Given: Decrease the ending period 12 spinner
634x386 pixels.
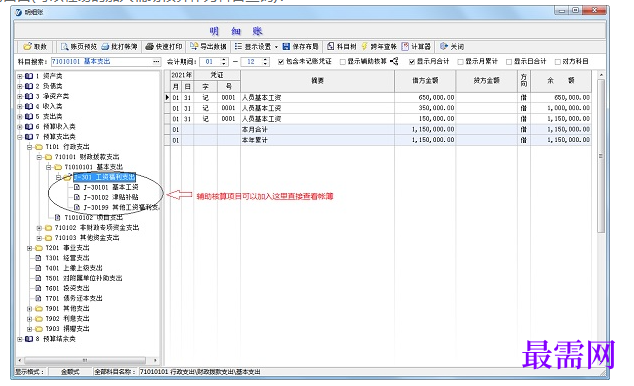Looking at the screenshot, I should pos(265,64).
